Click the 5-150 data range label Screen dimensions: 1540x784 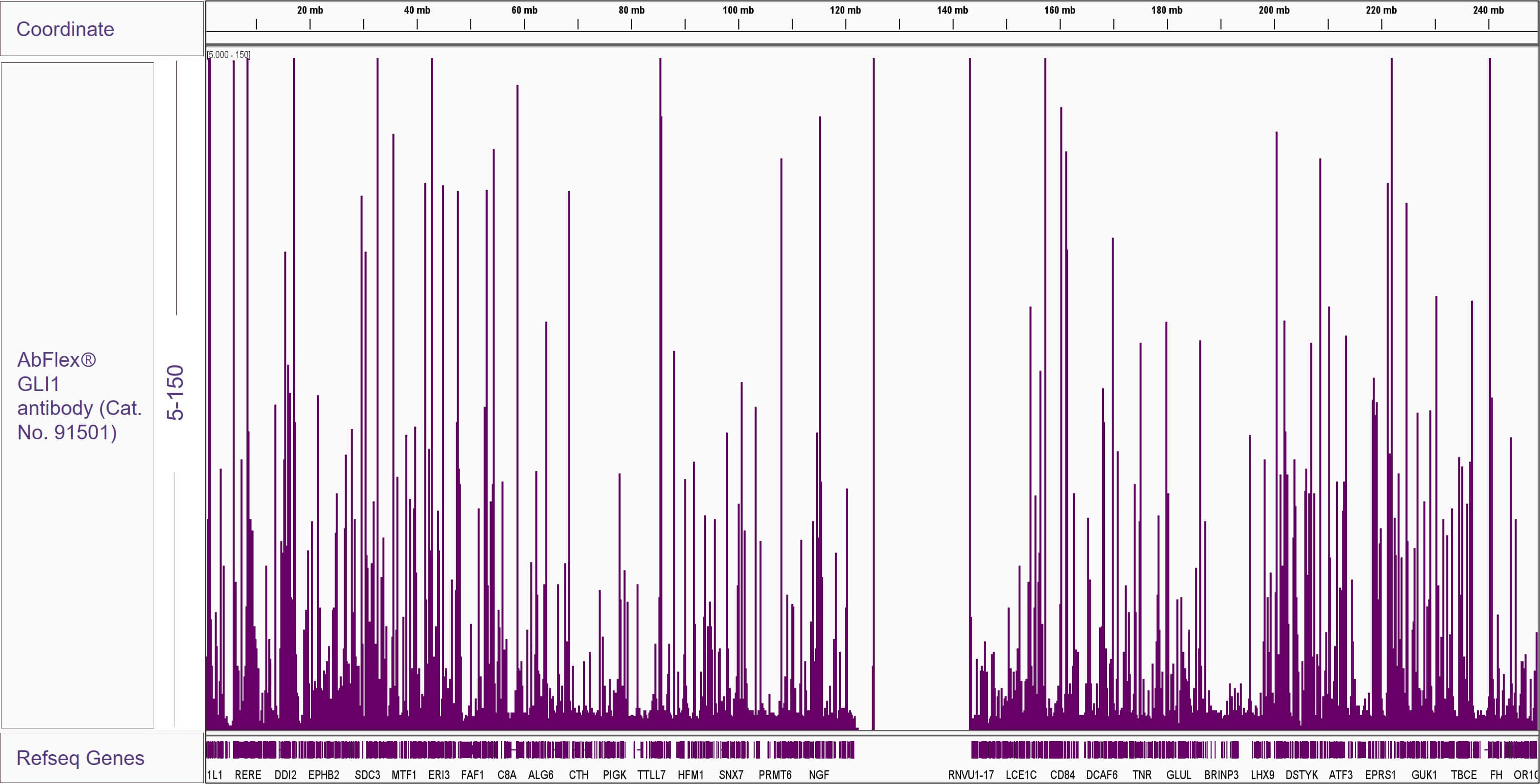pyautogui.click(x=175, y=392)
